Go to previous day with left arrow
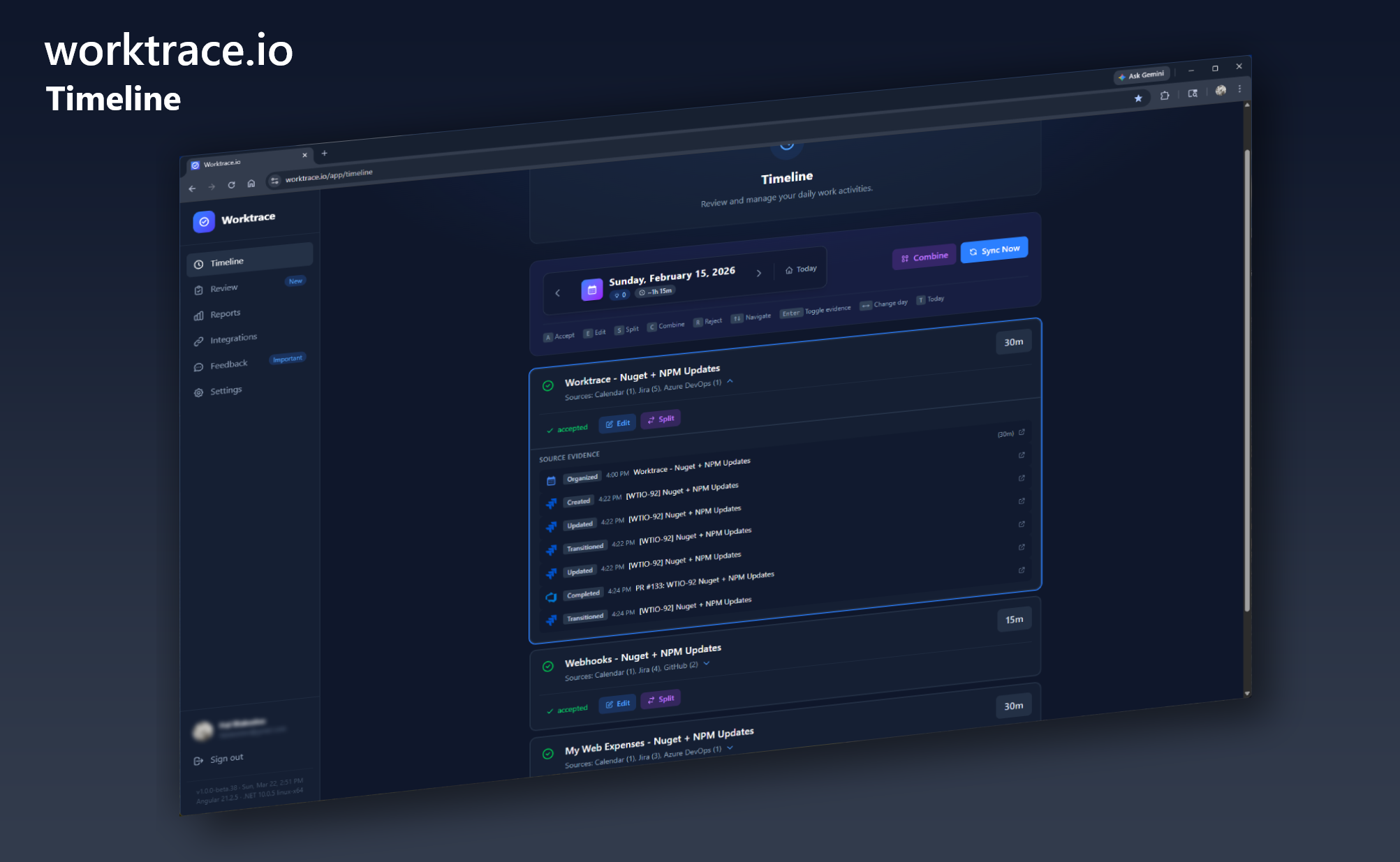The width and height of the screenshot is (1400, 862). (557, 293)
